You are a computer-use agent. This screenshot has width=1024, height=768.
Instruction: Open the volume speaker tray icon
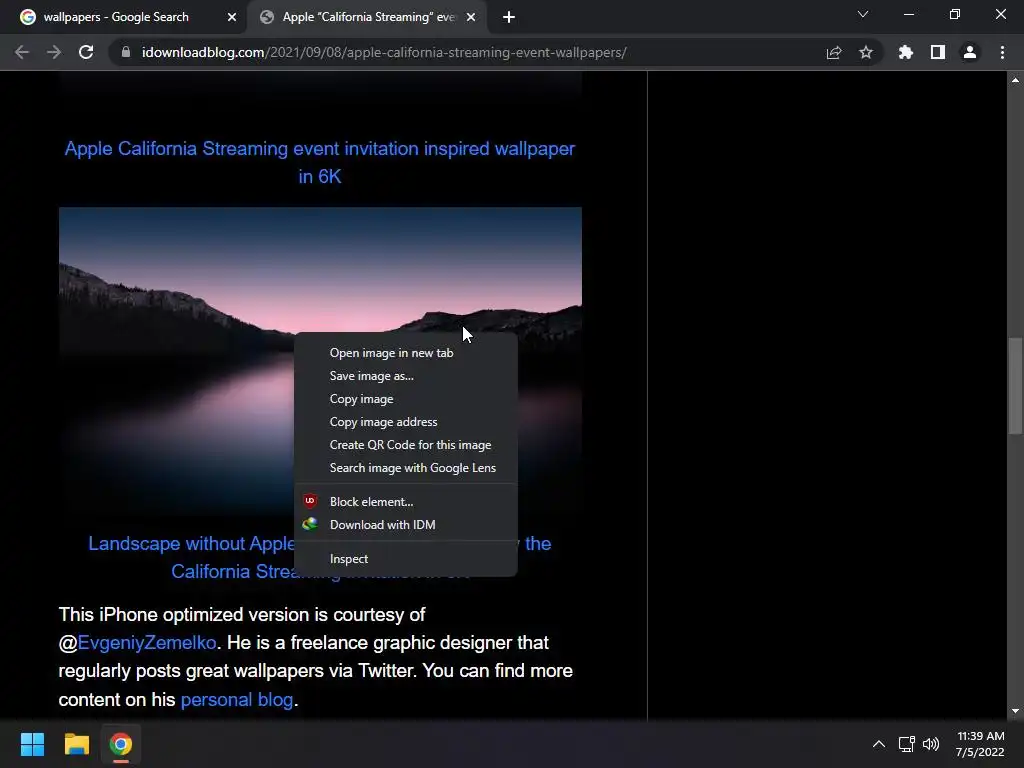pyautogui.click(x=931, y=744)
